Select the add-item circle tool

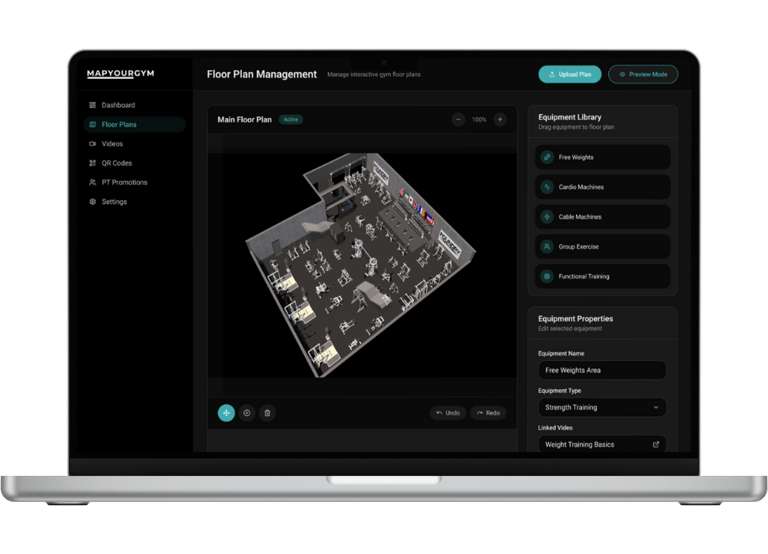tap(247, 413)
